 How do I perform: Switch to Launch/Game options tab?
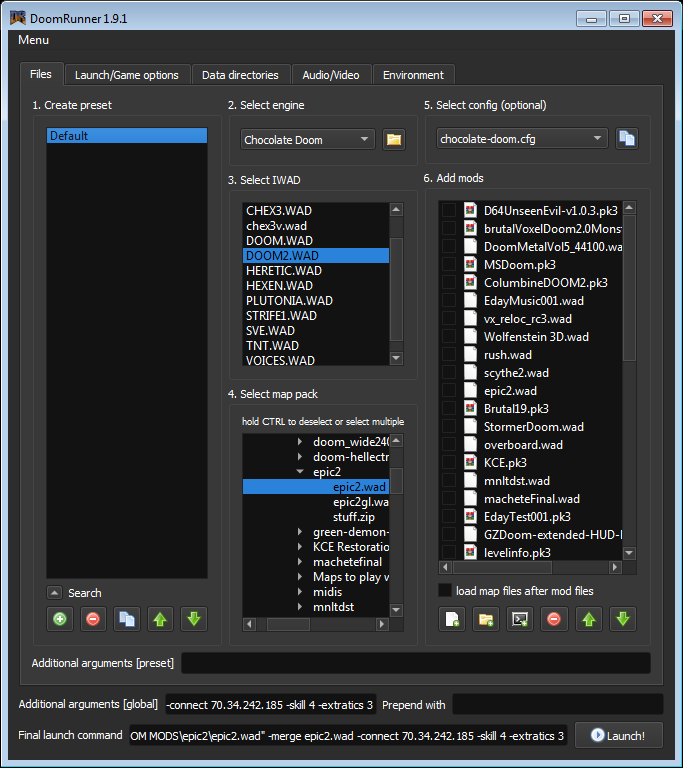click(126, 75)
